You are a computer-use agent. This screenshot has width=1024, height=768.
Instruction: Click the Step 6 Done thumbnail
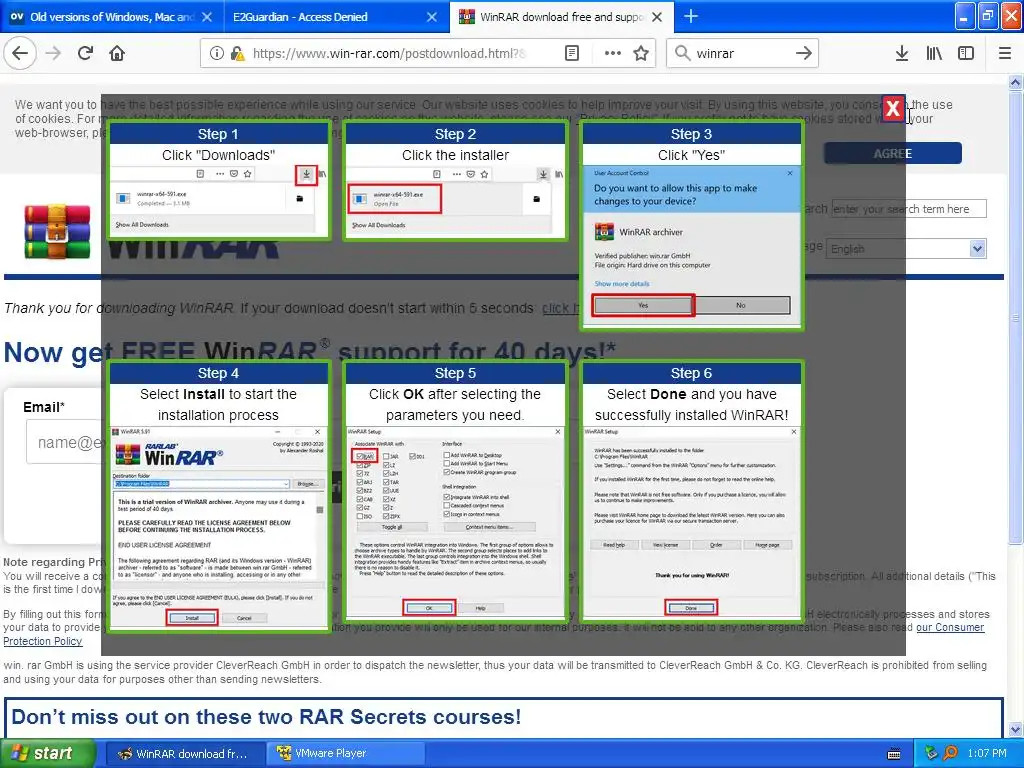pos(692,490)
